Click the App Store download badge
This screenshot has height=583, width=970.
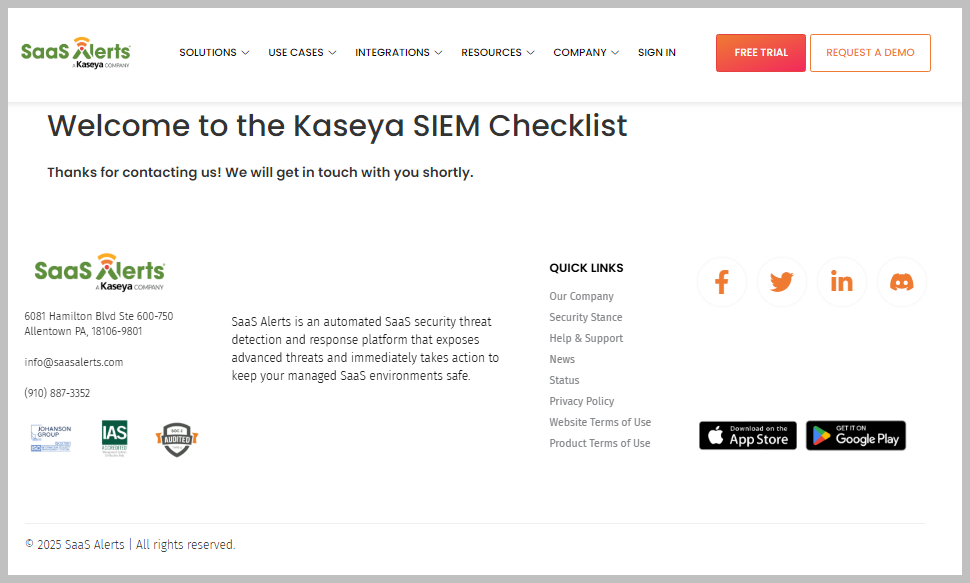pos(748,436)
